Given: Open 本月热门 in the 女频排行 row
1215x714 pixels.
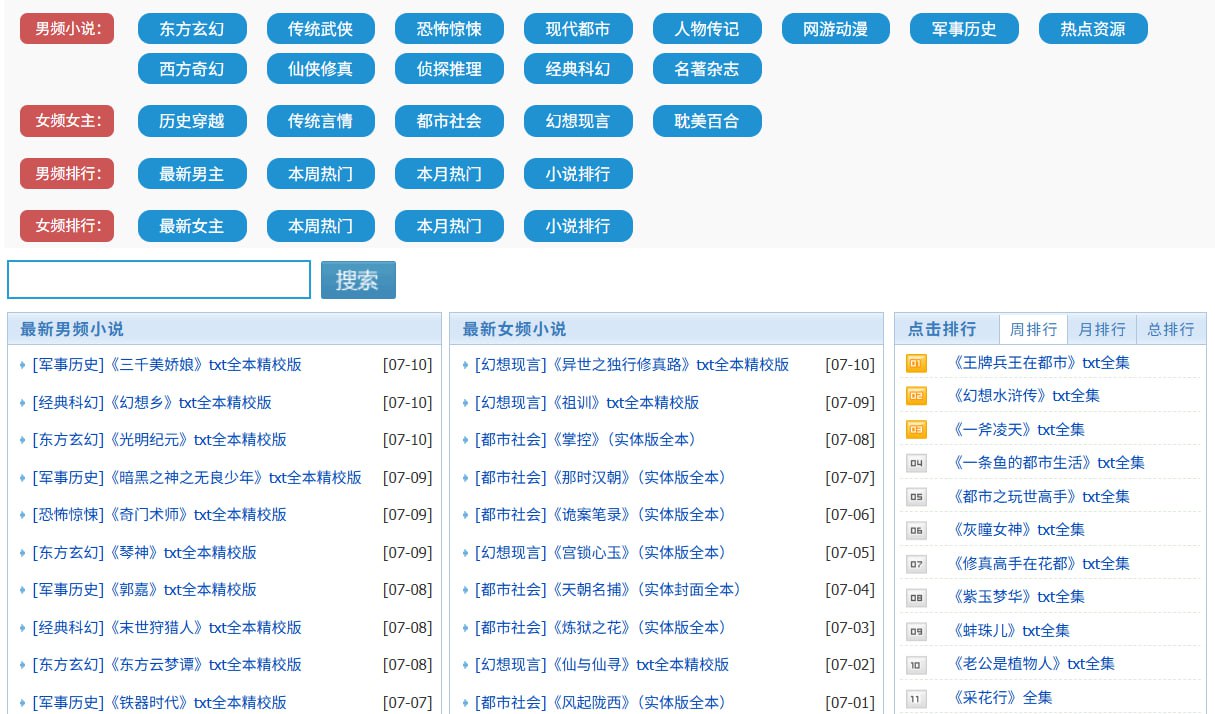Looking at the screenshot, I should [x=450, y=226].
